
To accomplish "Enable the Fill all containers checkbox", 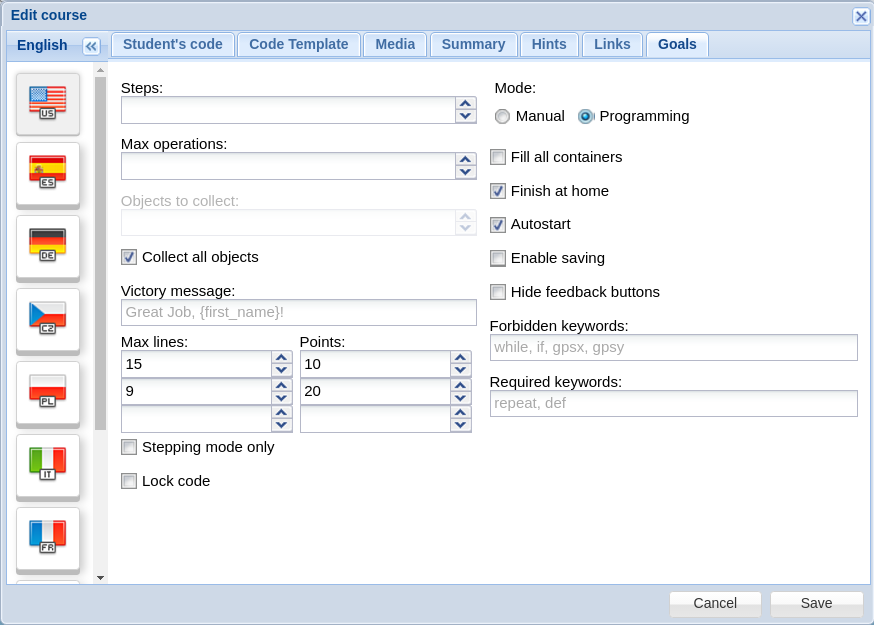I will coord(498,157).
